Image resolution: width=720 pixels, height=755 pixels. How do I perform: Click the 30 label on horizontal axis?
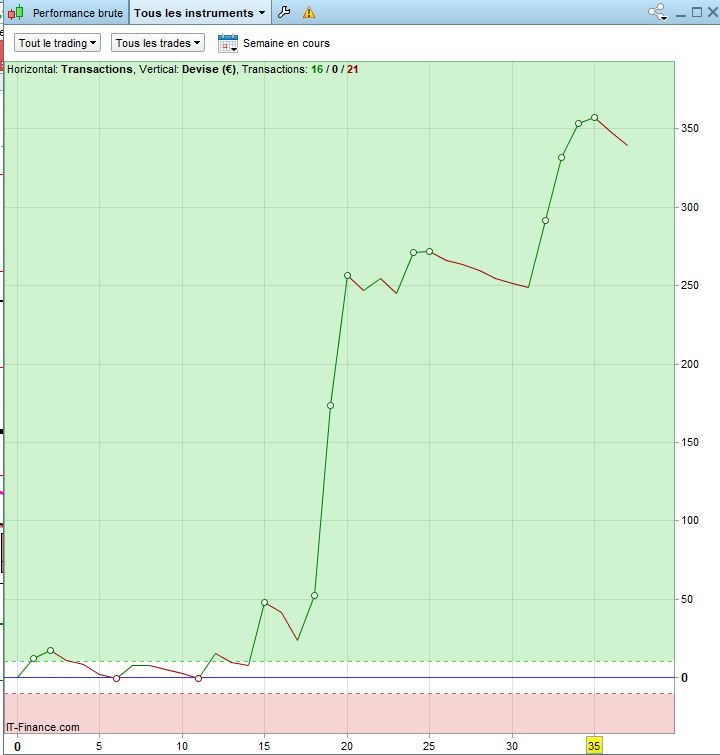[x=512, y=746]
